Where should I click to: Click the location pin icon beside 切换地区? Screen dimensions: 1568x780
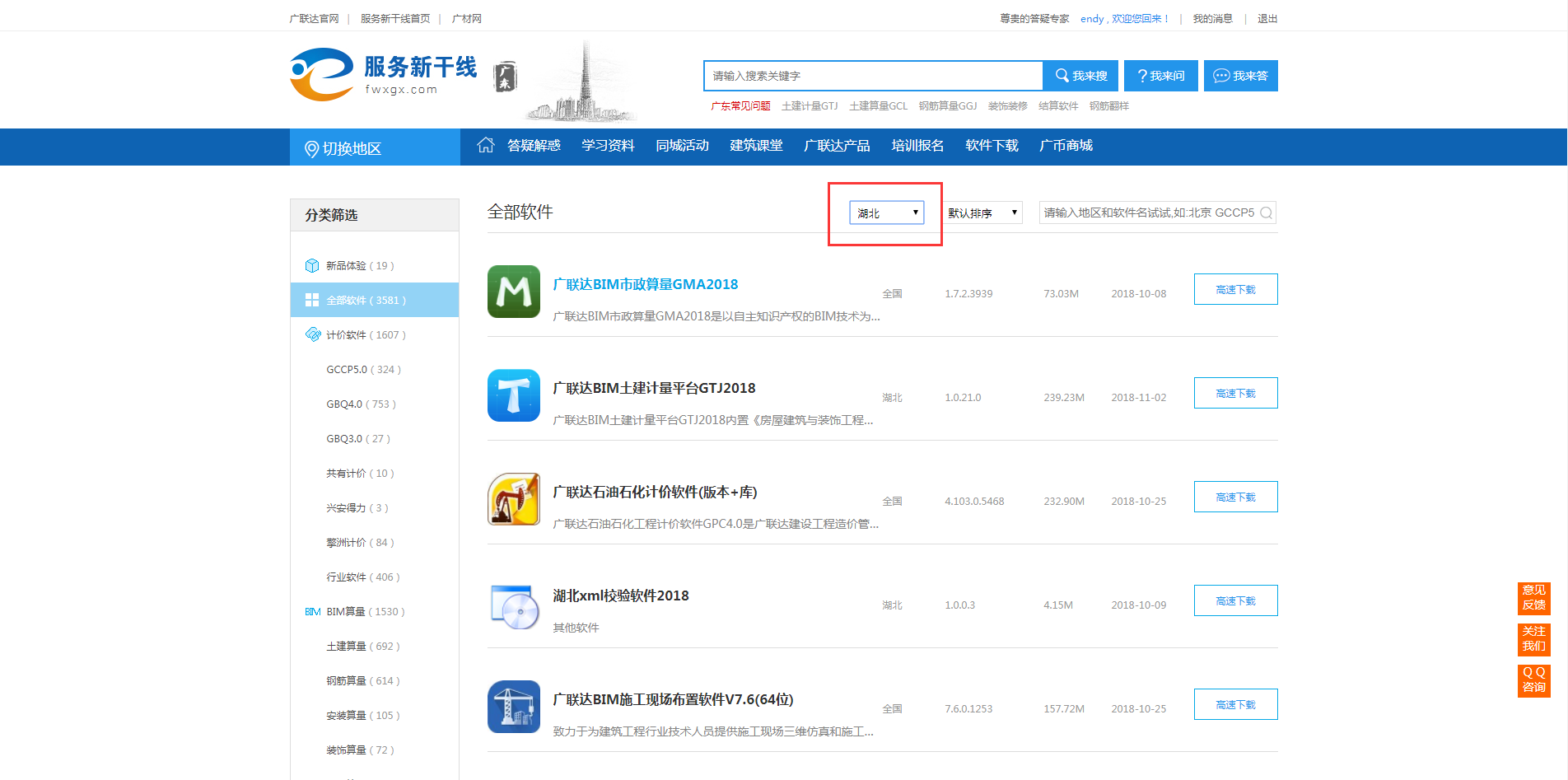click(x=311, y=149)
